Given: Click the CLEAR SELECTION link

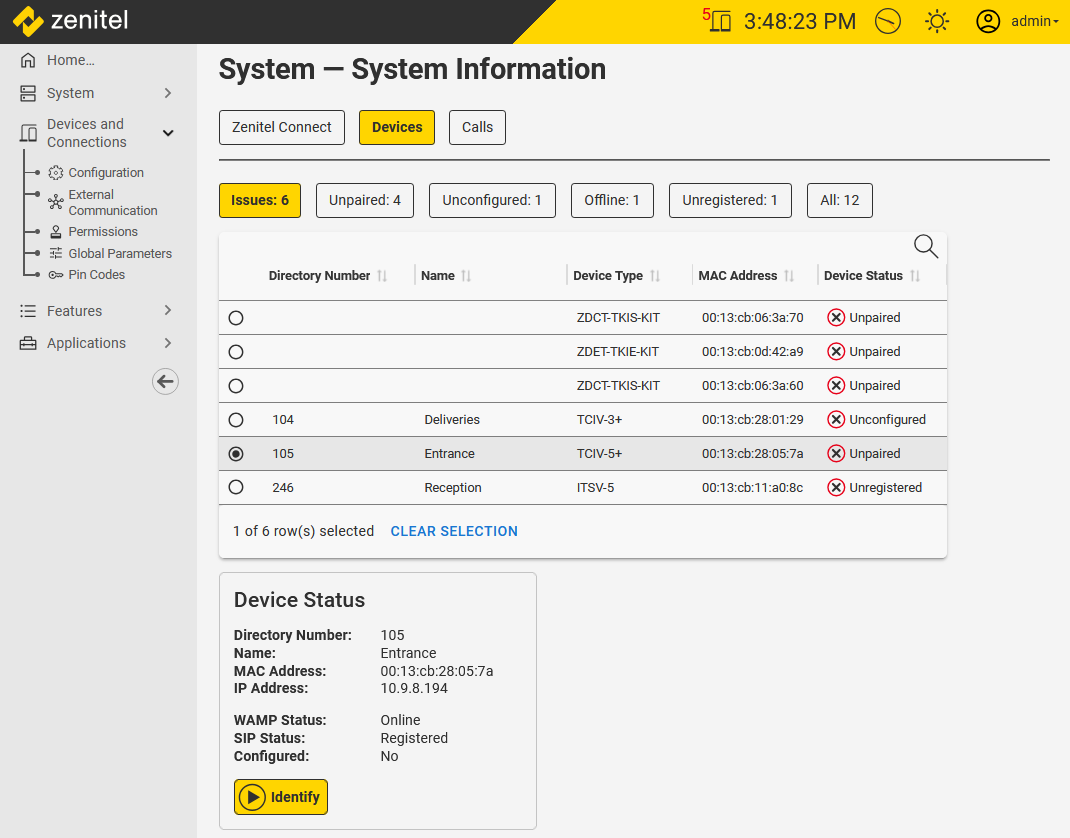Looking at the screenshot, I should (x=454, y=531).
